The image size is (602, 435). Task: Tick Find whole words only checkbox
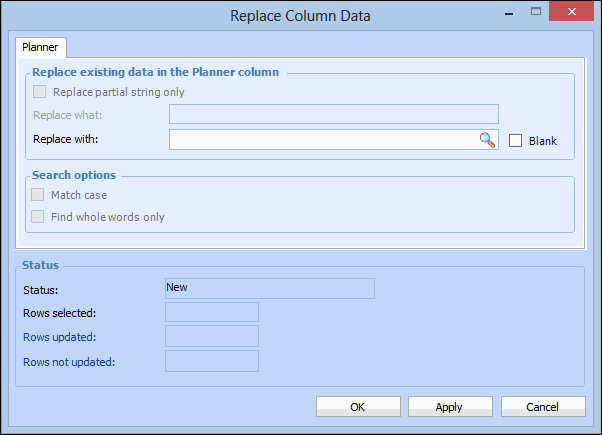(39, 217)
